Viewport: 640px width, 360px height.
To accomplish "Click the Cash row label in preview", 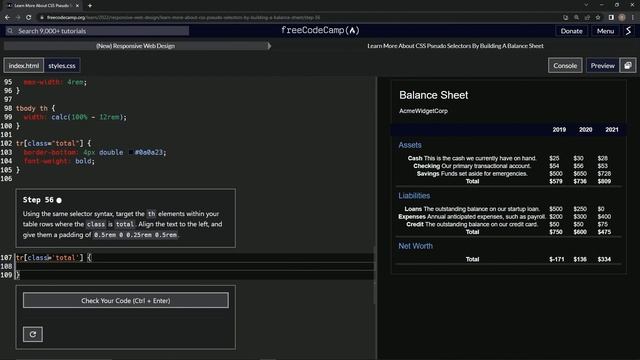I will (415, 158).
